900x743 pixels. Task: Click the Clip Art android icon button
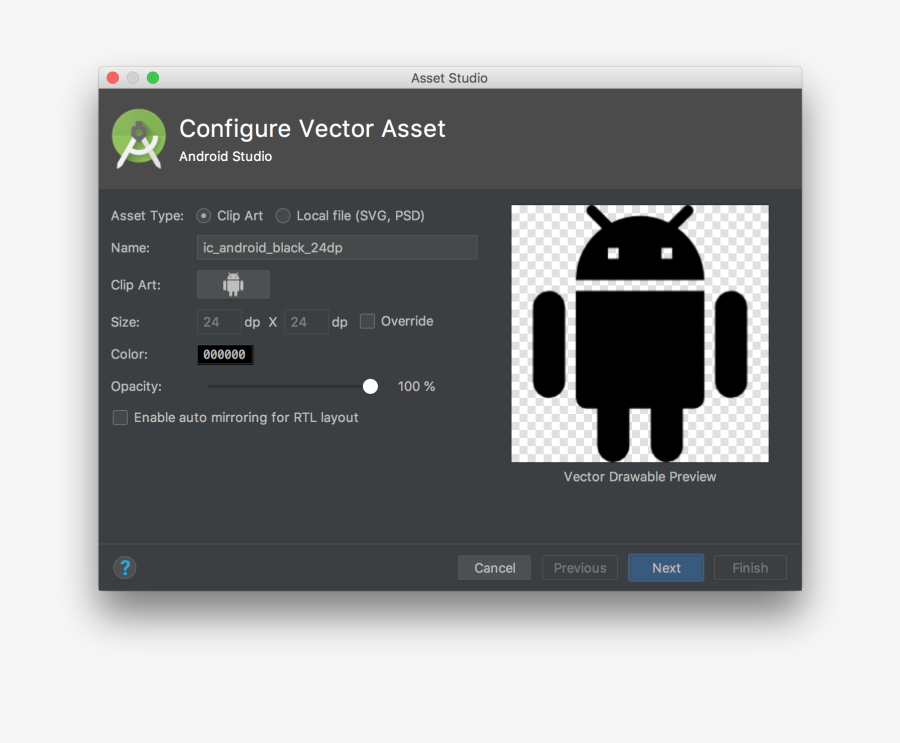point(232,284)
